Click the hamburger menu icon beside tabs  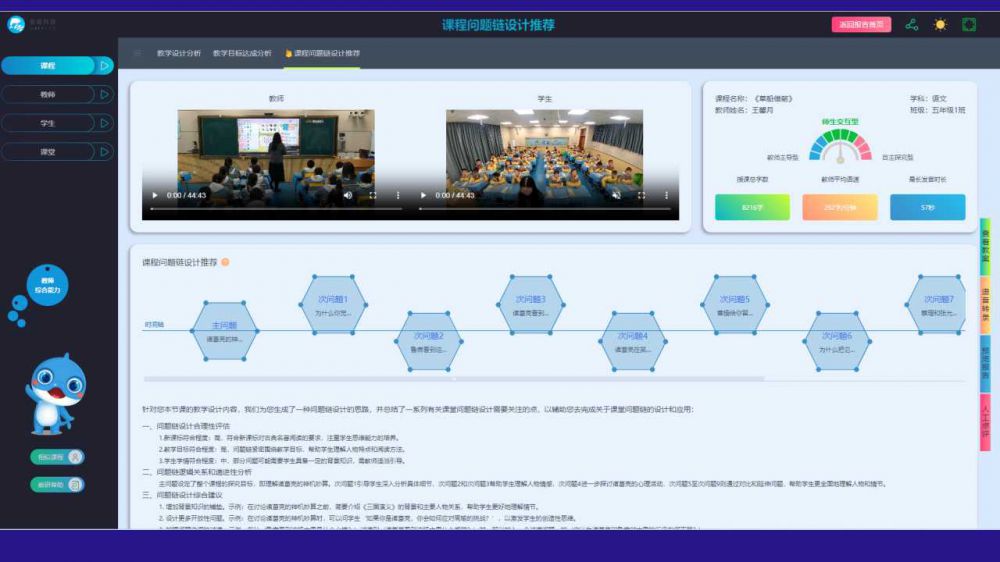point(137,53)
